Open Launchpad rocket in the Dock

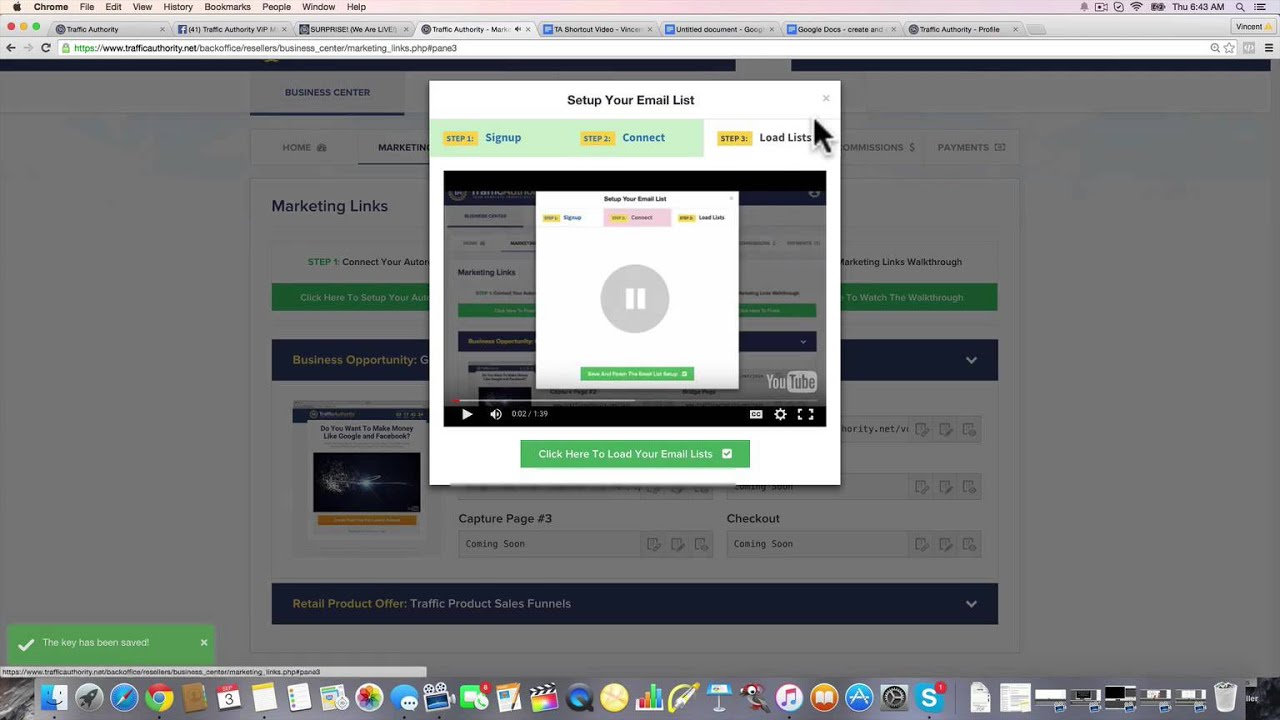[89, 697]
